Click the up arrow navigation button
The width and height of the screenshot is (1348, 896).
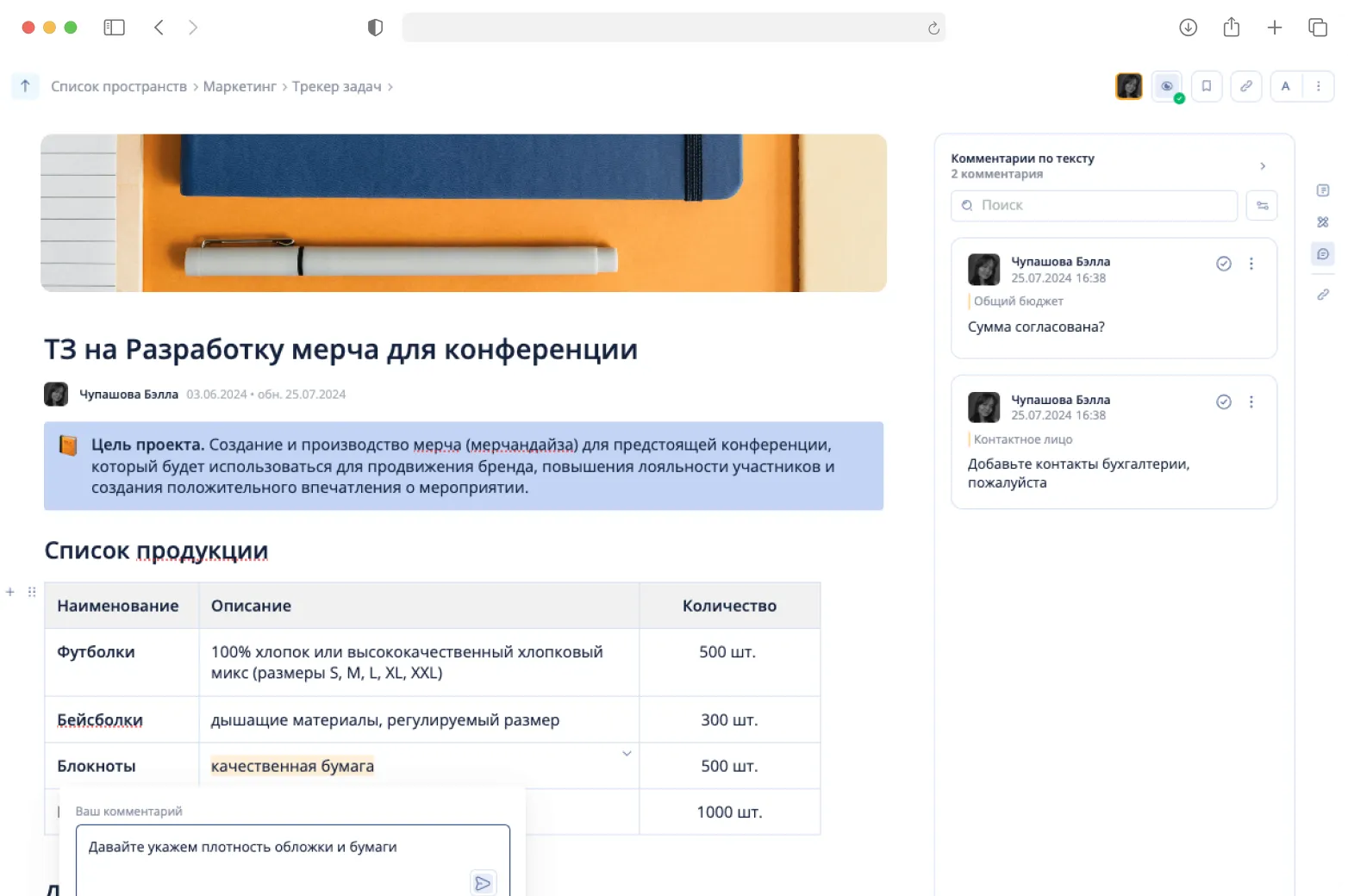pos(25,86)
